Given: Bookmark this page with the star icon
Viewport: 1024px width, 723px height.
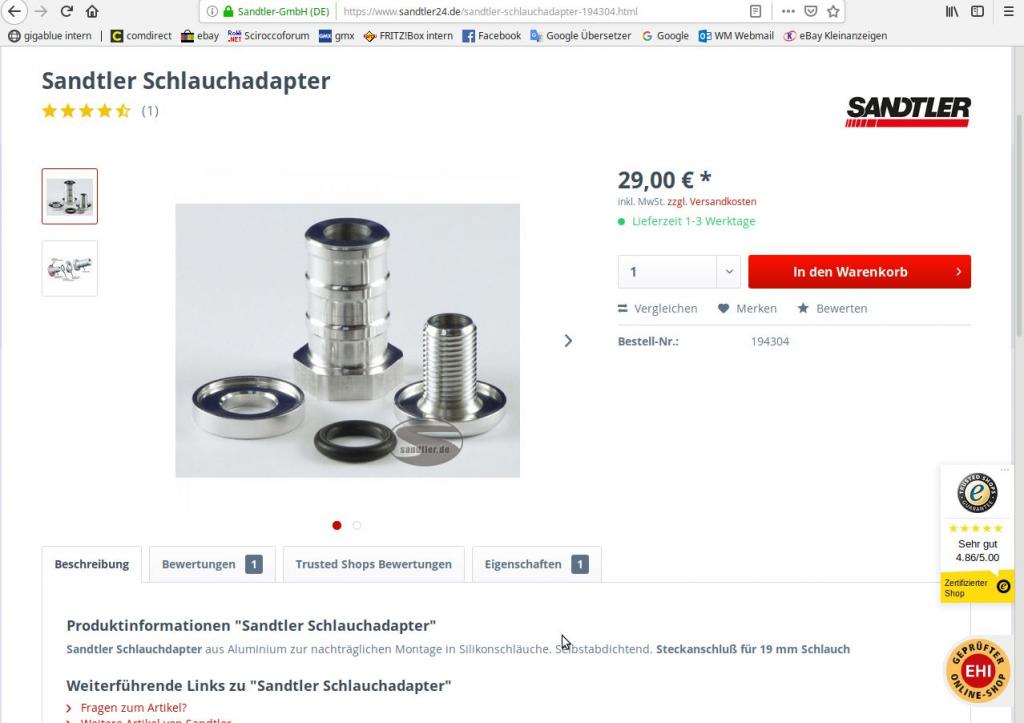Looking at the screenshot, I should pos(833,11).
